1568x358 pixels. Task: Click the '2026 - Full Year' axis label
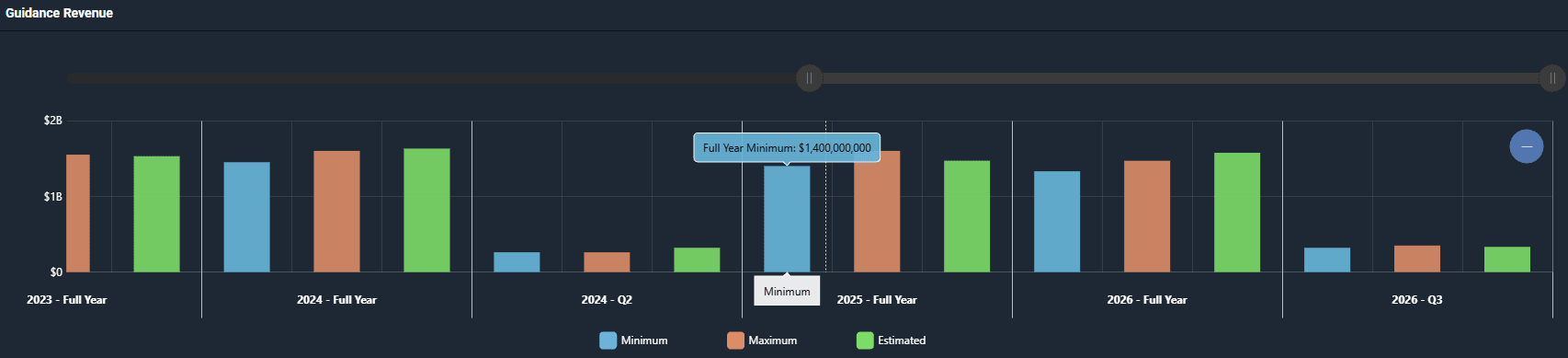[1147, 300]
